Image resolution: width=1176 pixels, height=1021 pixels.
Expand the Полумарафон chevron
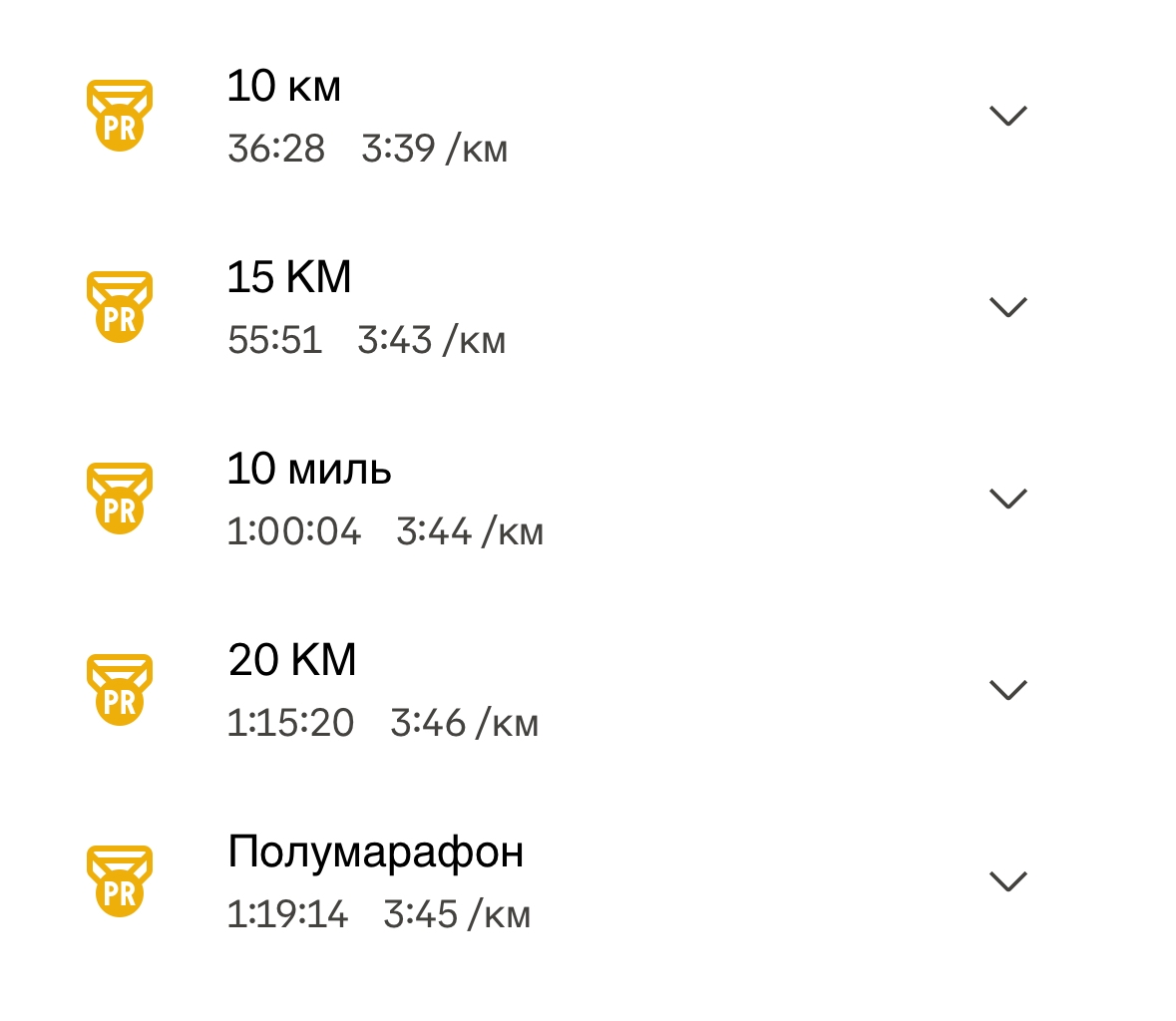pos(1007,881)
